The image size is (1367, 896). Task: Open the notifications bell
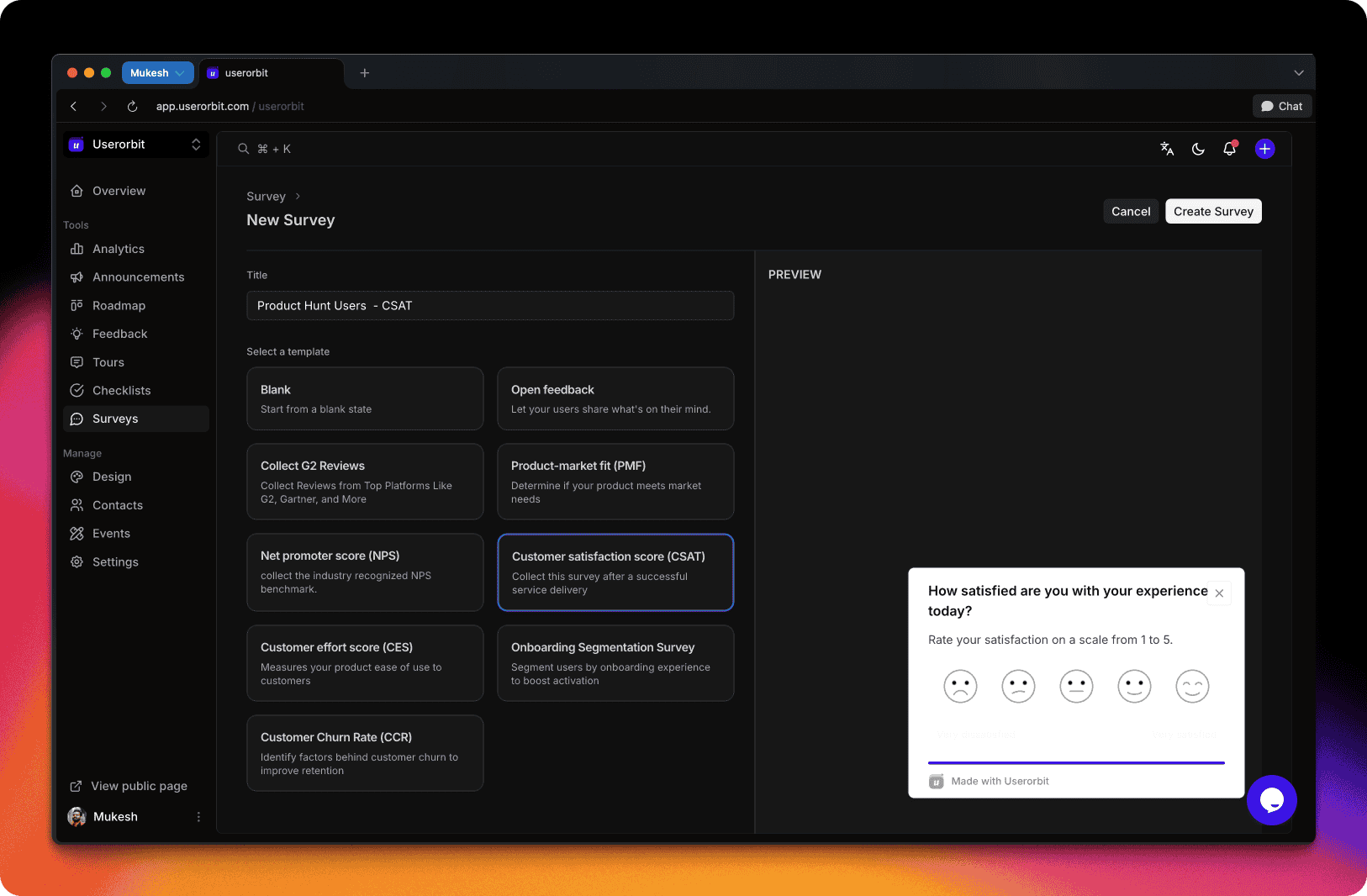tap(1229, 149)
